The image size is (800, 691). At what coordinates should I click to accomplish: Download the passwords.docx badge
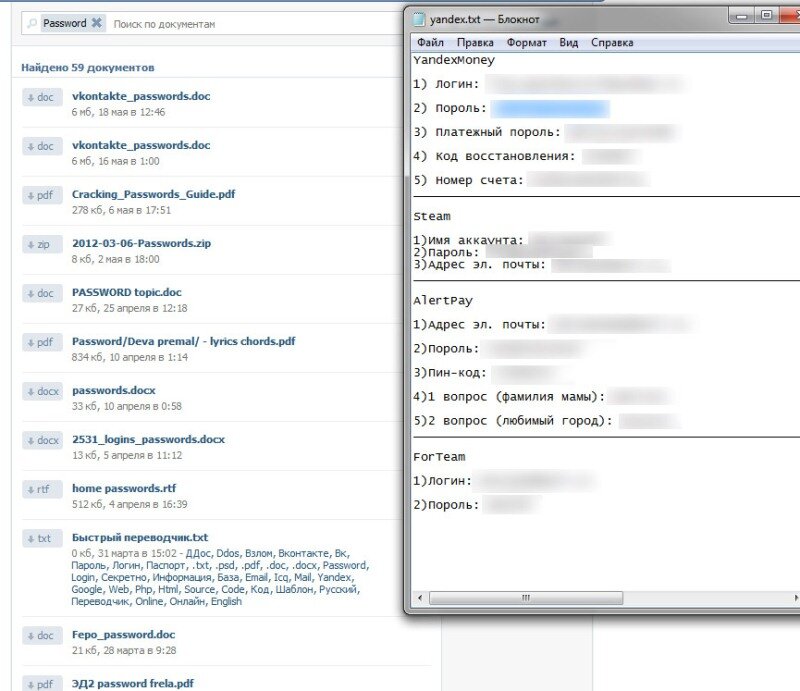click(42, 391)
